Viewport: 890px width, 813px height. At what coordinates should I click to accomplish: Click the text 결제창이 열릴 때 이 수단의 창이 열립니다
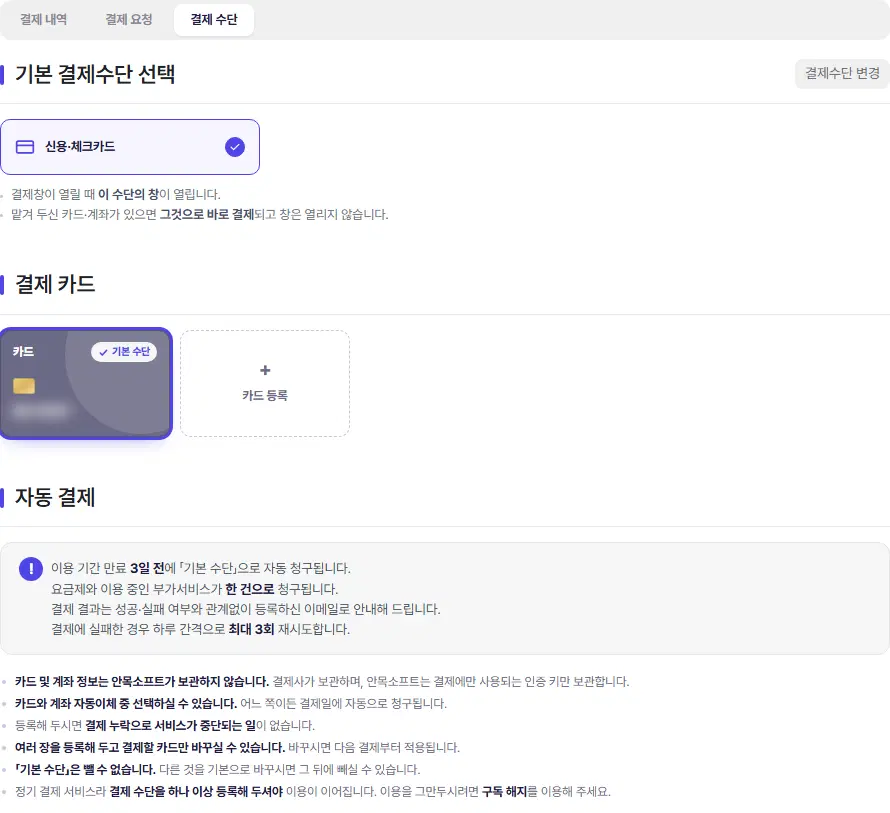point(116,194)
